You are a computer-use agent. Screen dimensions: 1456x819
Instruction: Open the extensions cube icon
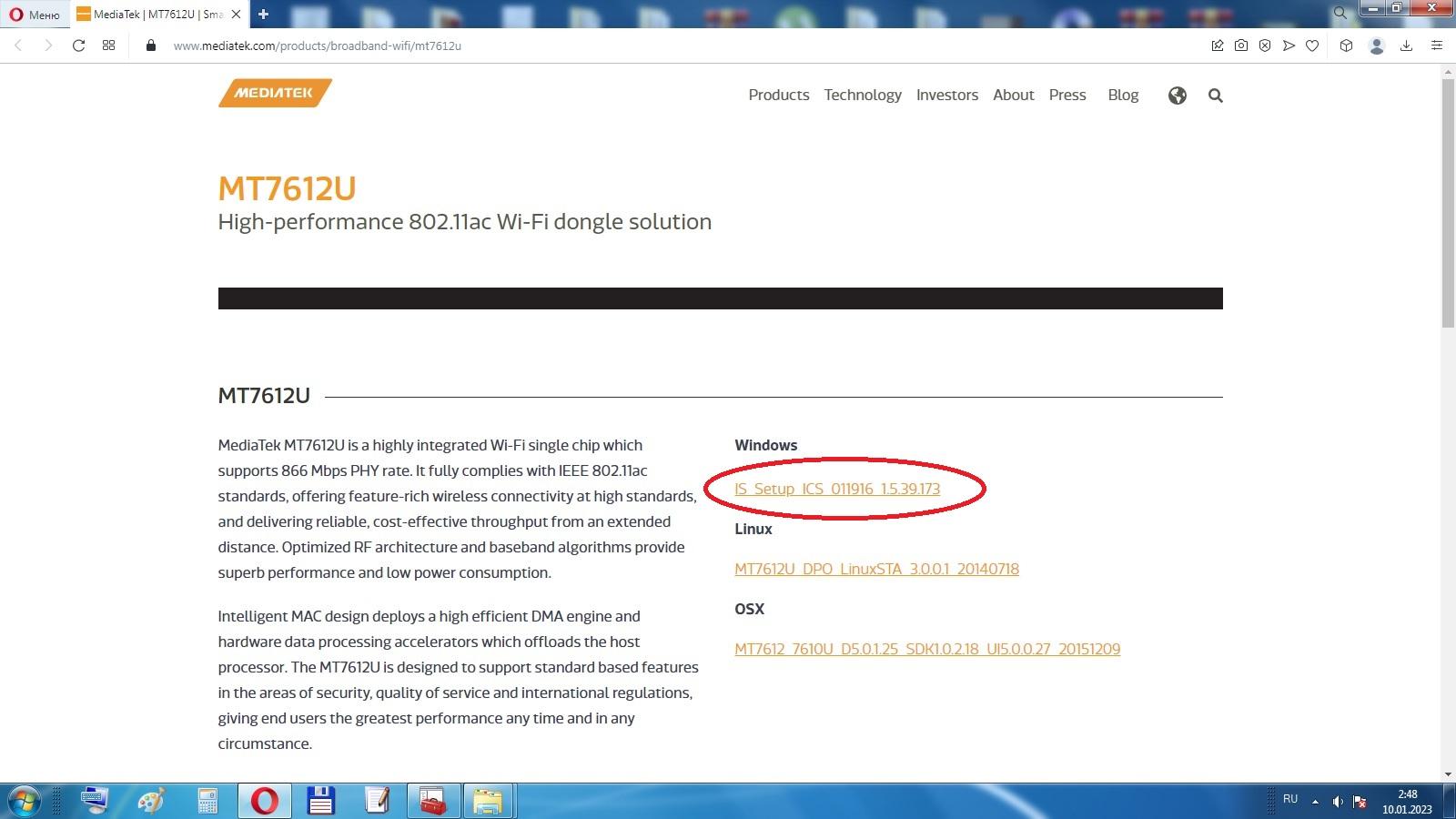coord(1347,45)
